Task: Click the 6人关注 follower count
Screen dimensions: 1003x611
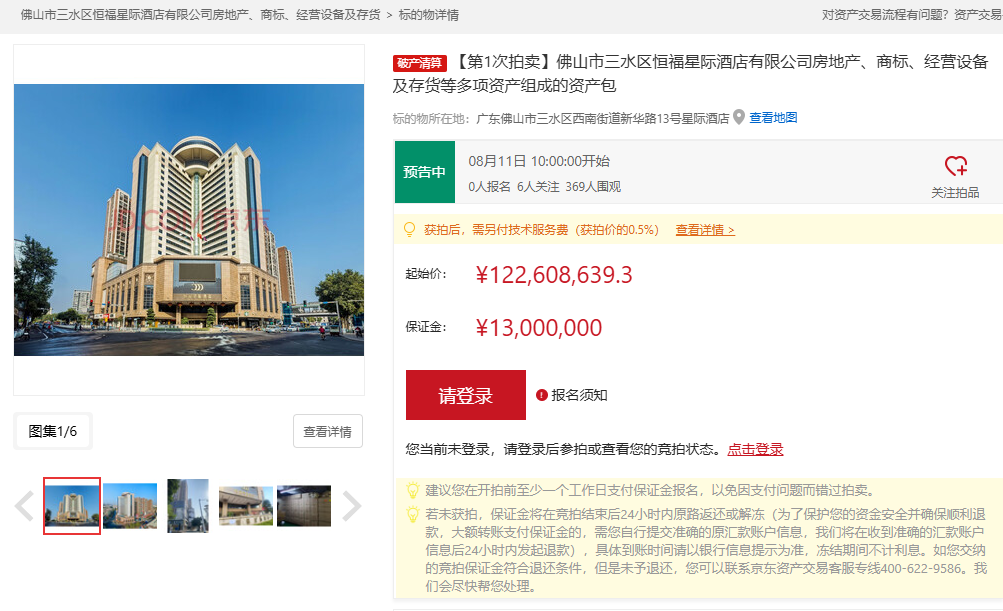Action: [x=538, y=187]
